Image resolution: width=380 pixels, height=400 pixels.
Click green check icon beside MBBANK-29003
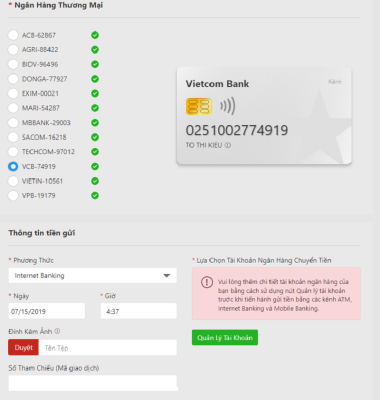point(95,122)
